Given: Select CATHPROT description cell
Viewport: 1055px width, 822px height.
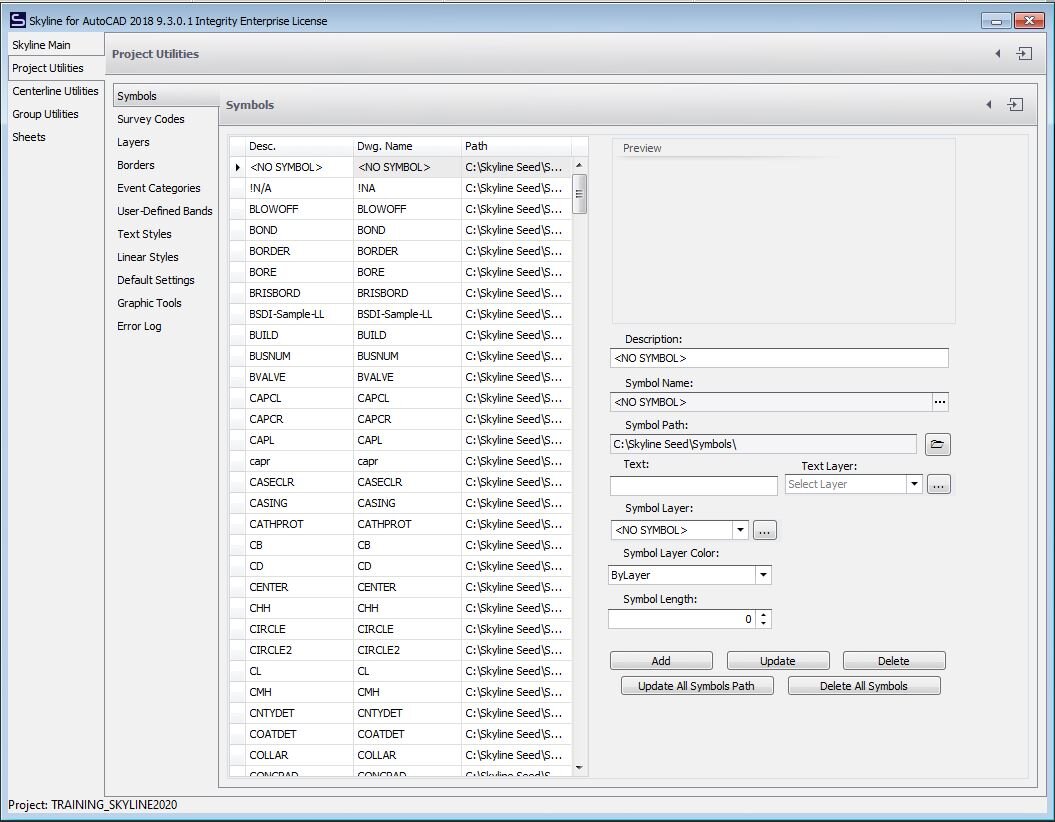Looking at the screenshot, I should (x=299, y=524).
